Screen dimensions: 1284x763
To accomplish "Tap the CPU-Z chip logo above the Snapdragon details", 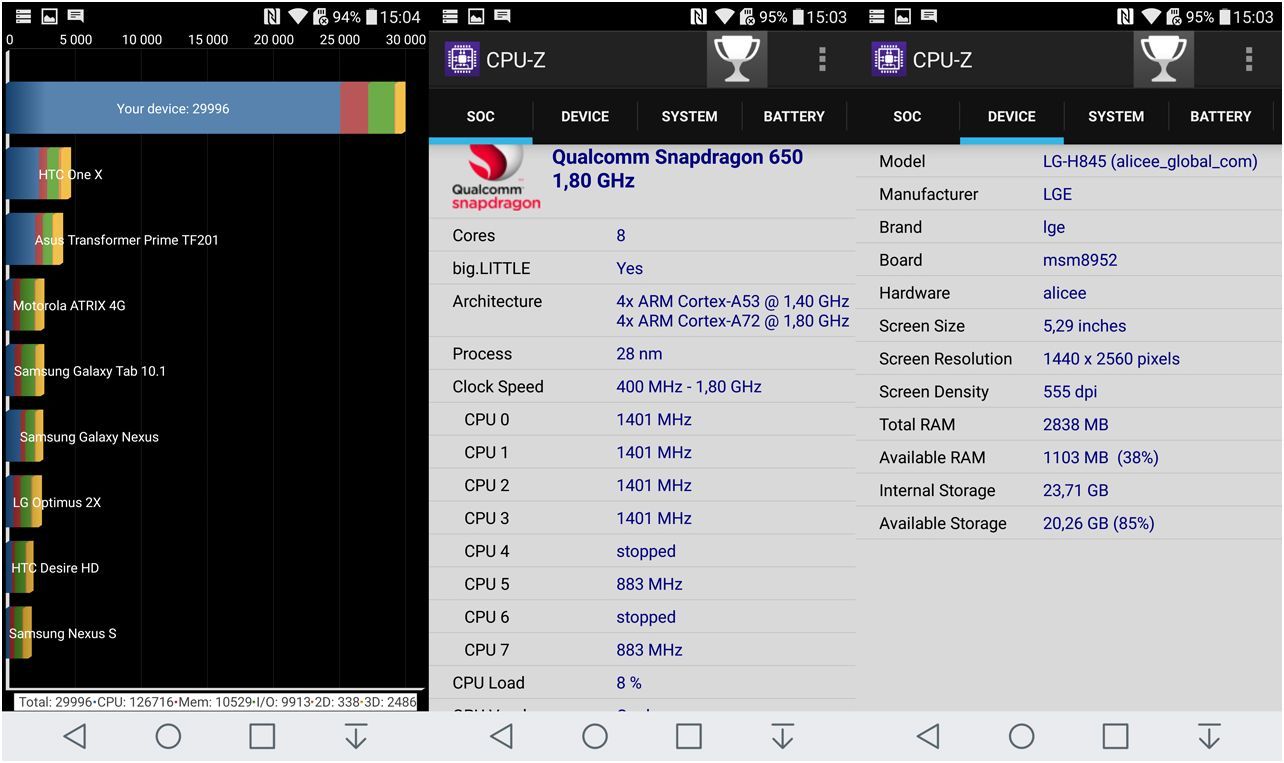I will [x=461, y=60].
